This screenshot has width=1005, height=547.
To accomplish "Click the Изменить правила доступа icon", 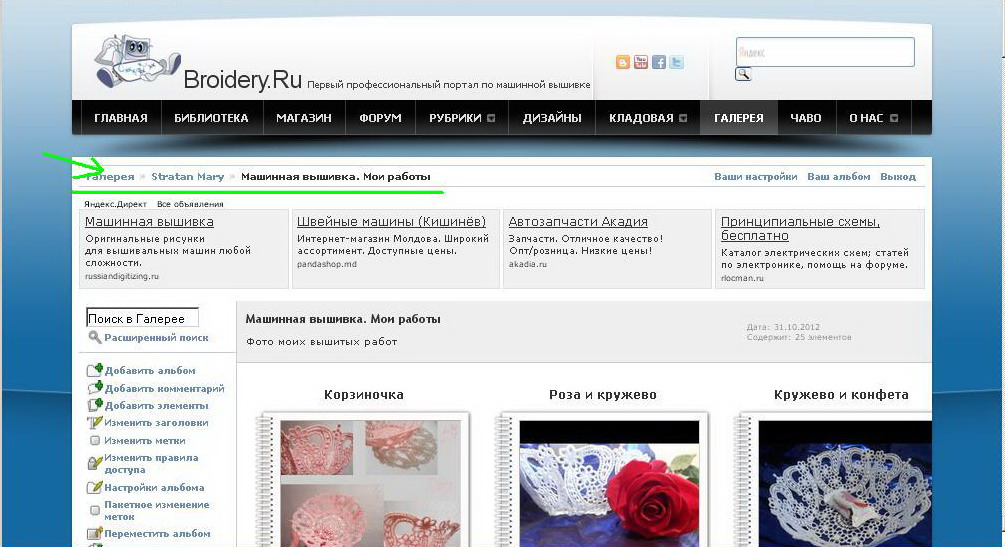I will (95, 462).
